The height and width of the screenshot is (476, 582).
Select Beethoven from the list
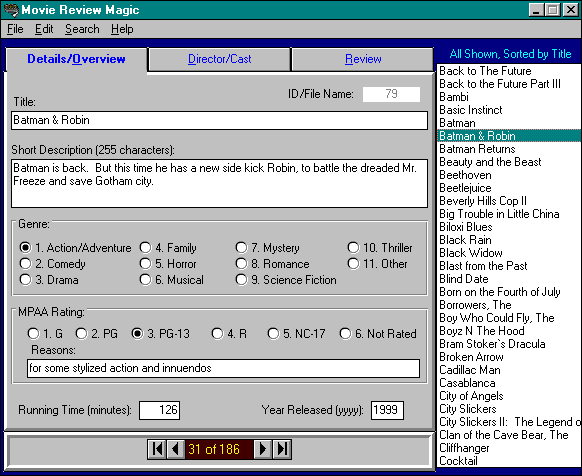coord(509,175)
